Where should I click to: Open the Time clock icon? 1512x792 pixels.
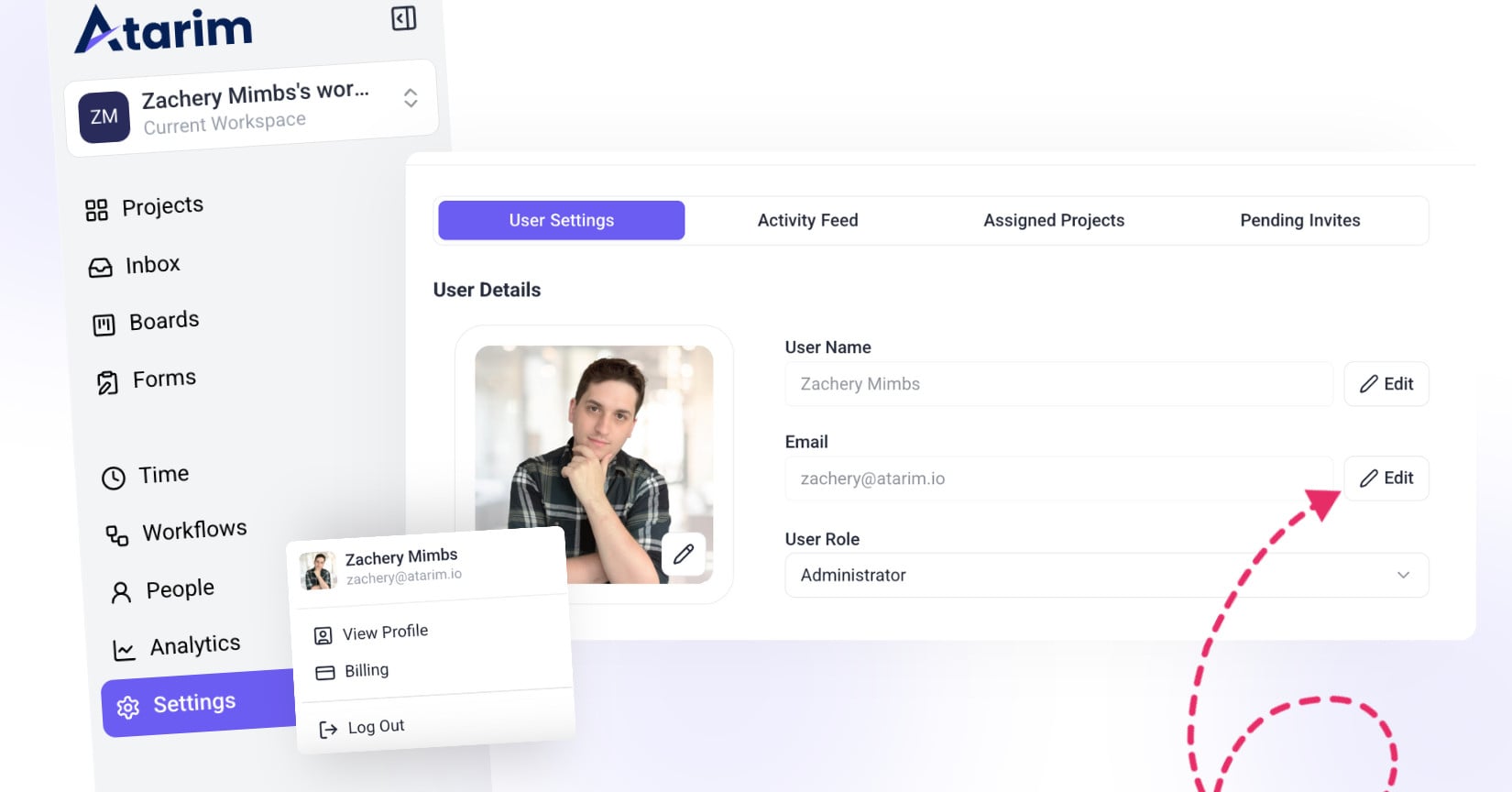pos(113,478)
